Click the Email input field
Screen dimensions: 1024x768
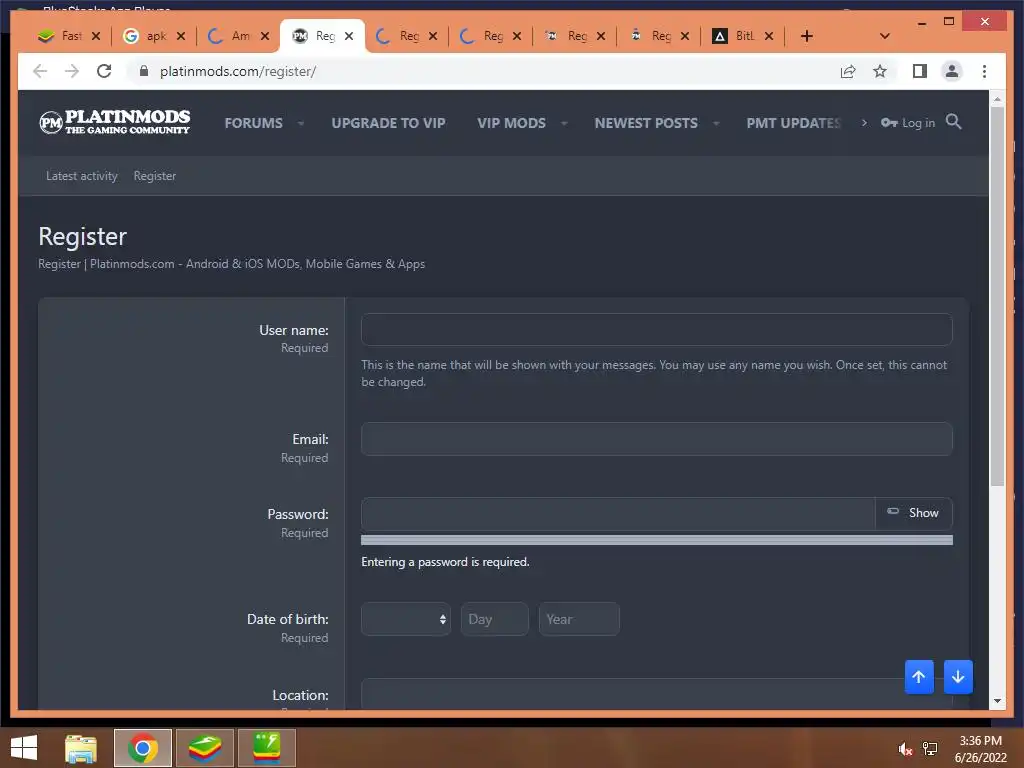click(656, 439)
